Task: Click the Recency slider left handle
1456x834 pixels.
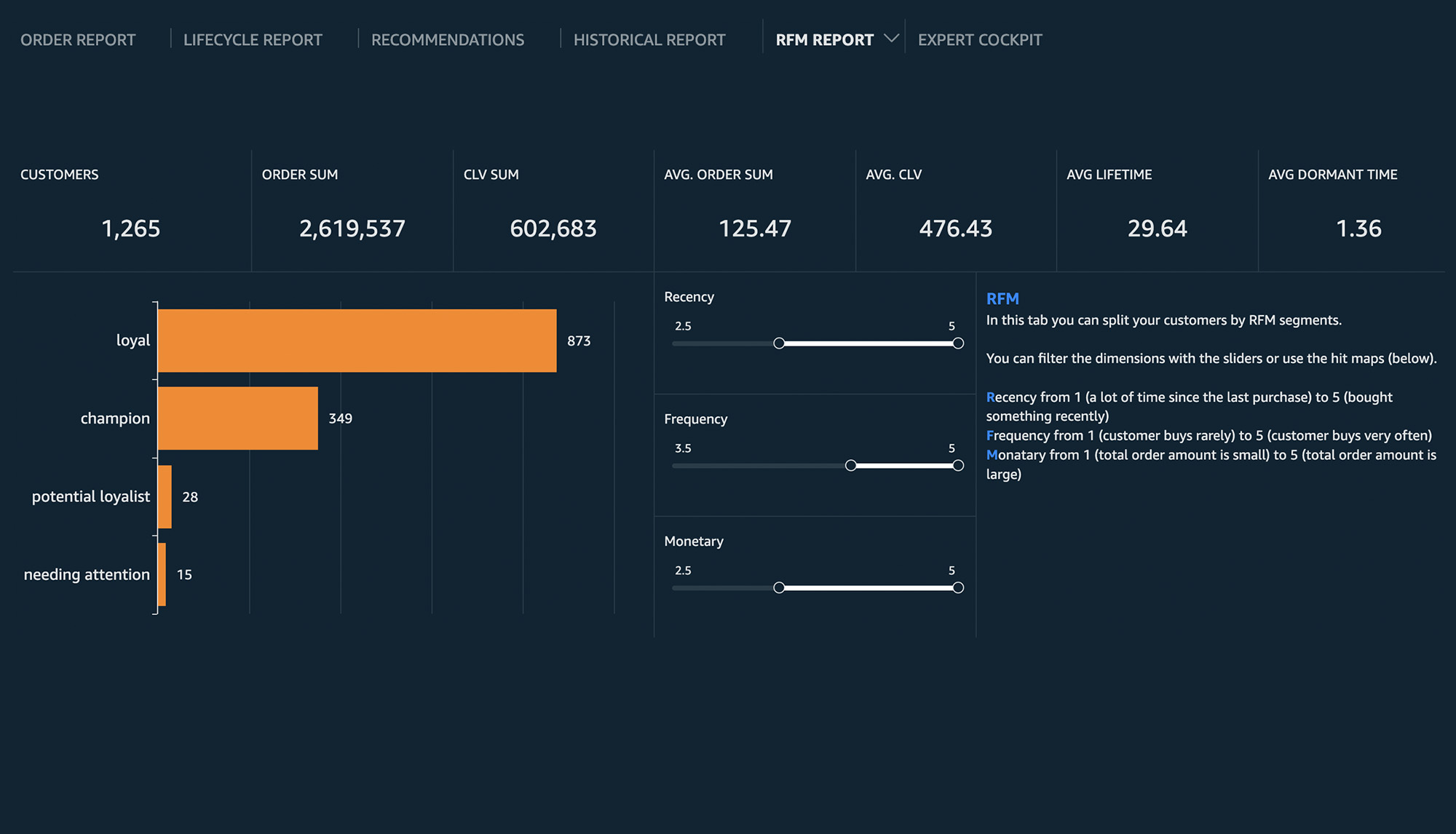Action: click(779, 343)
